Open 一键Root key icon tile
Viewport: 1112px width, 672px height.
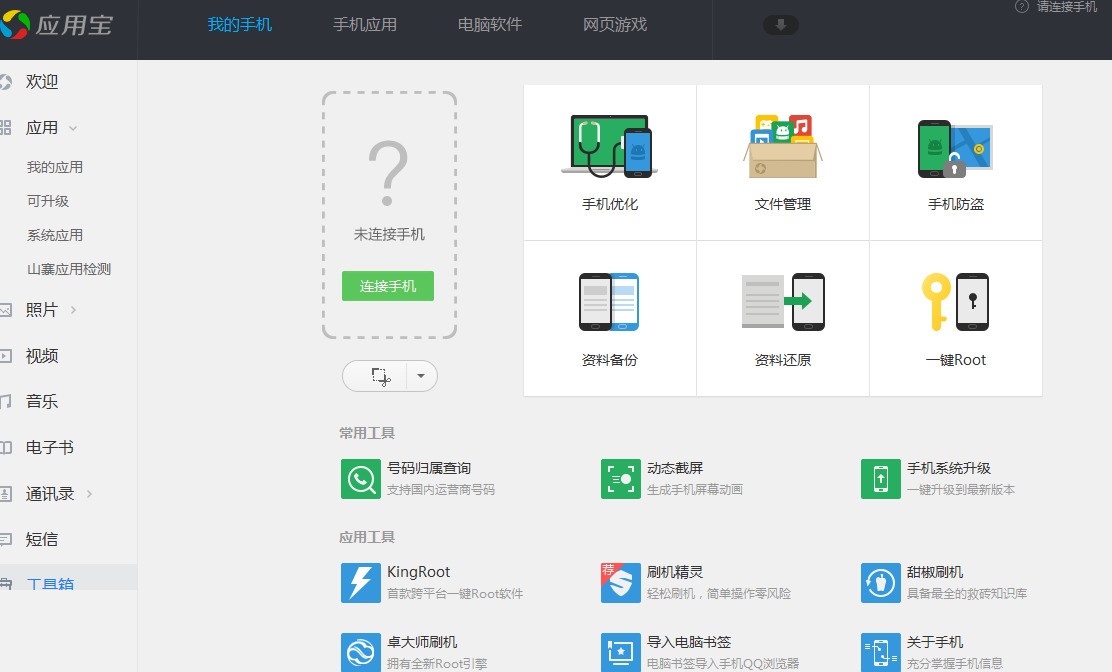956,318
